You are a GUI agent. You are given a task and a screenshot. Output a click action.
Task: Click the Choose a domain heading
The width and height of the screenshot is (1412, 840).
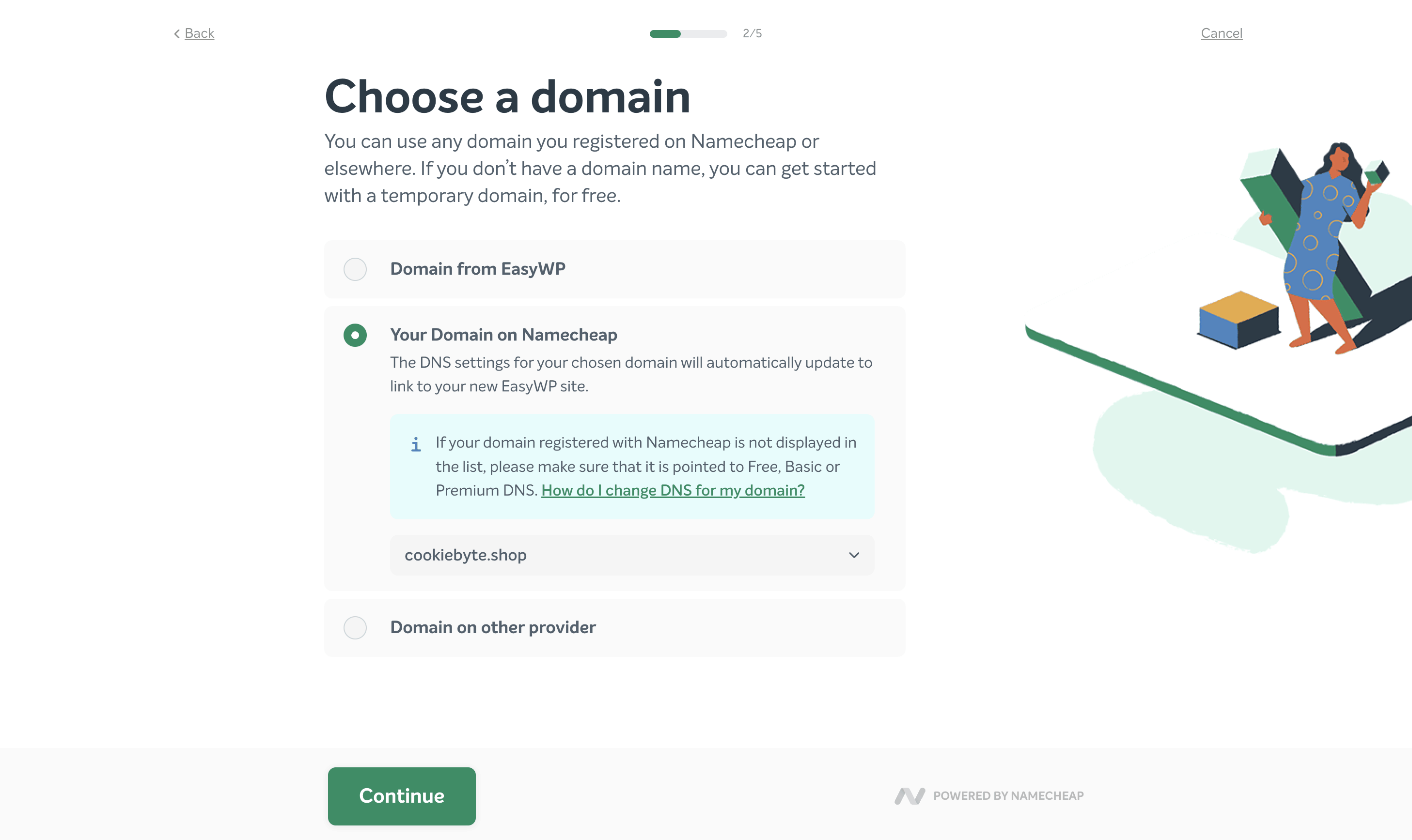click(507, 97)
